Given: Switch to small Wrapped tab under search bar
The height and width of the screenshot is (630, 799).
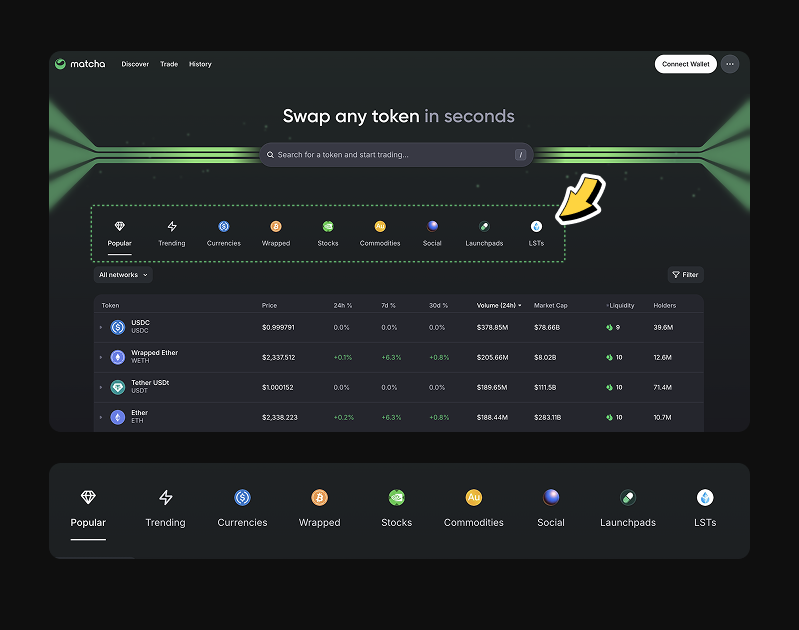Looking at the screenshot, I should (276, 234).
